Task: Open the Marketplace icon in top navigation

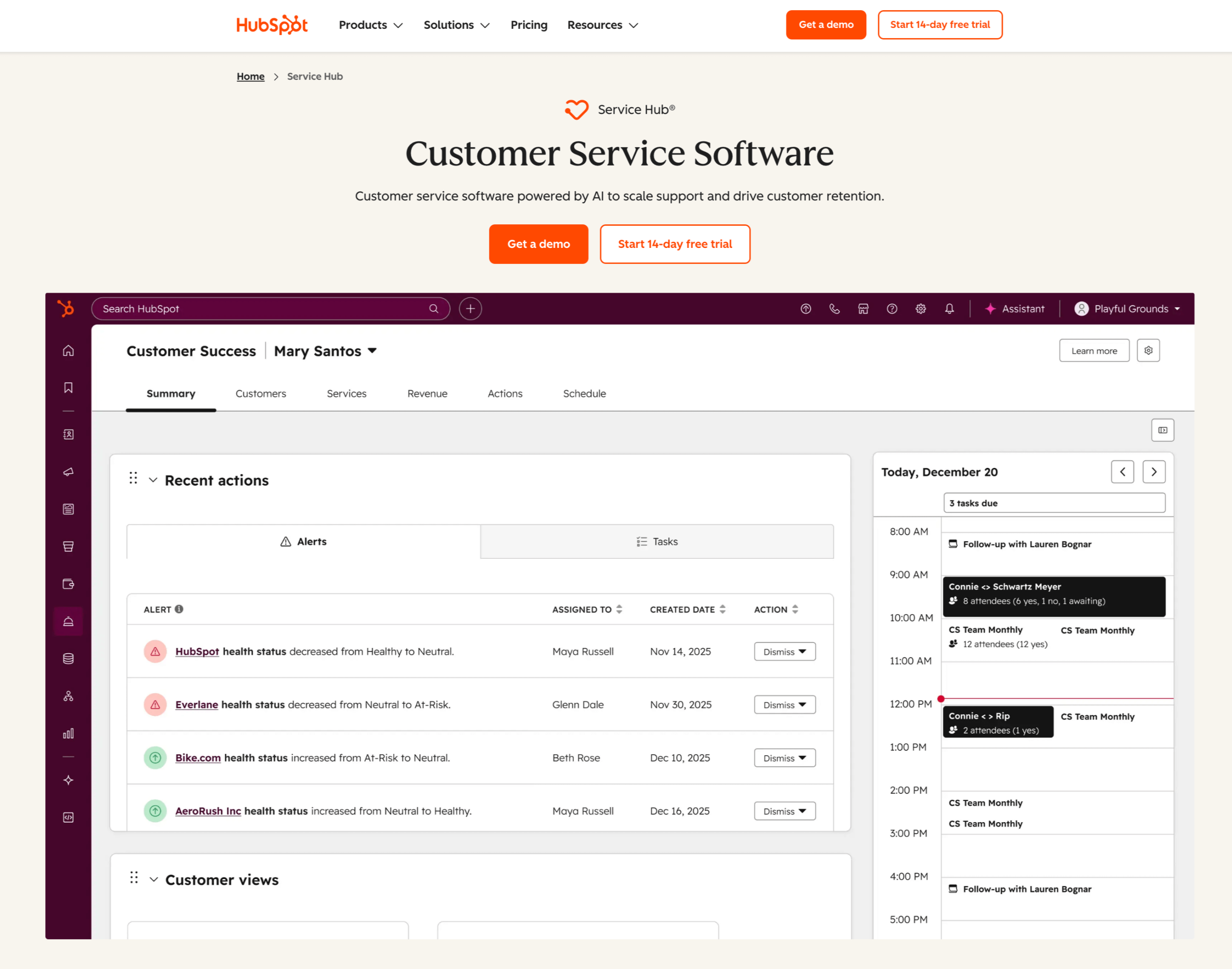Action: [863, 309]
